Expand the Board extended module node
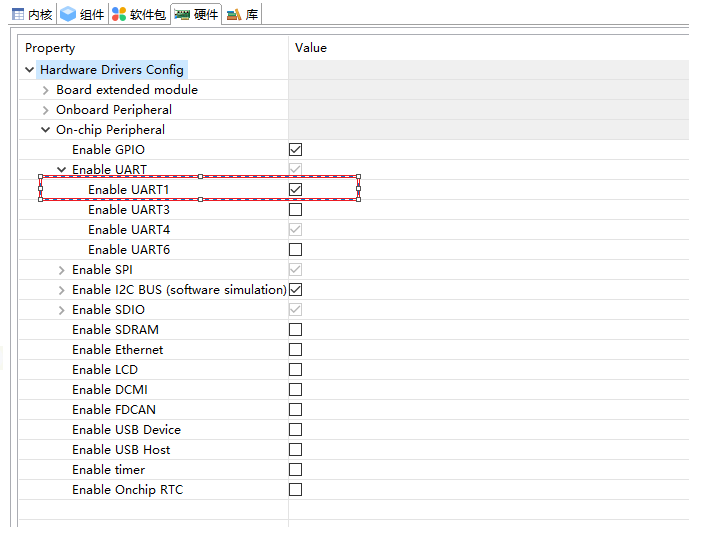 (45, 90)
